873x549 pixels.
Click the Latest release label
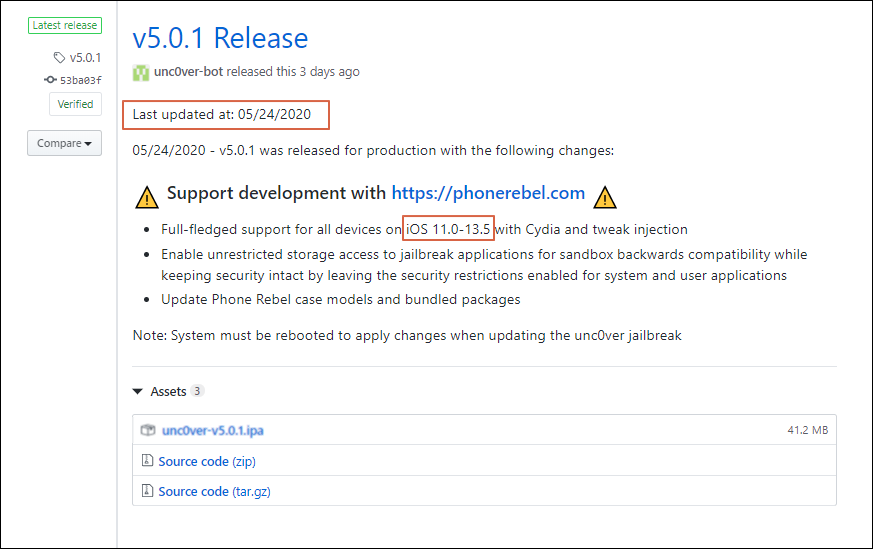pyautogui.click(x=65, y=26)
